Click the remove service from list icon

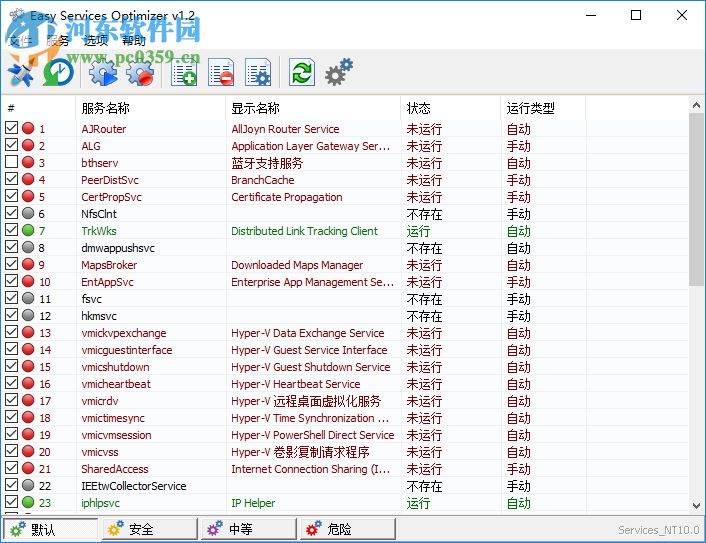(x=221, y=72)
